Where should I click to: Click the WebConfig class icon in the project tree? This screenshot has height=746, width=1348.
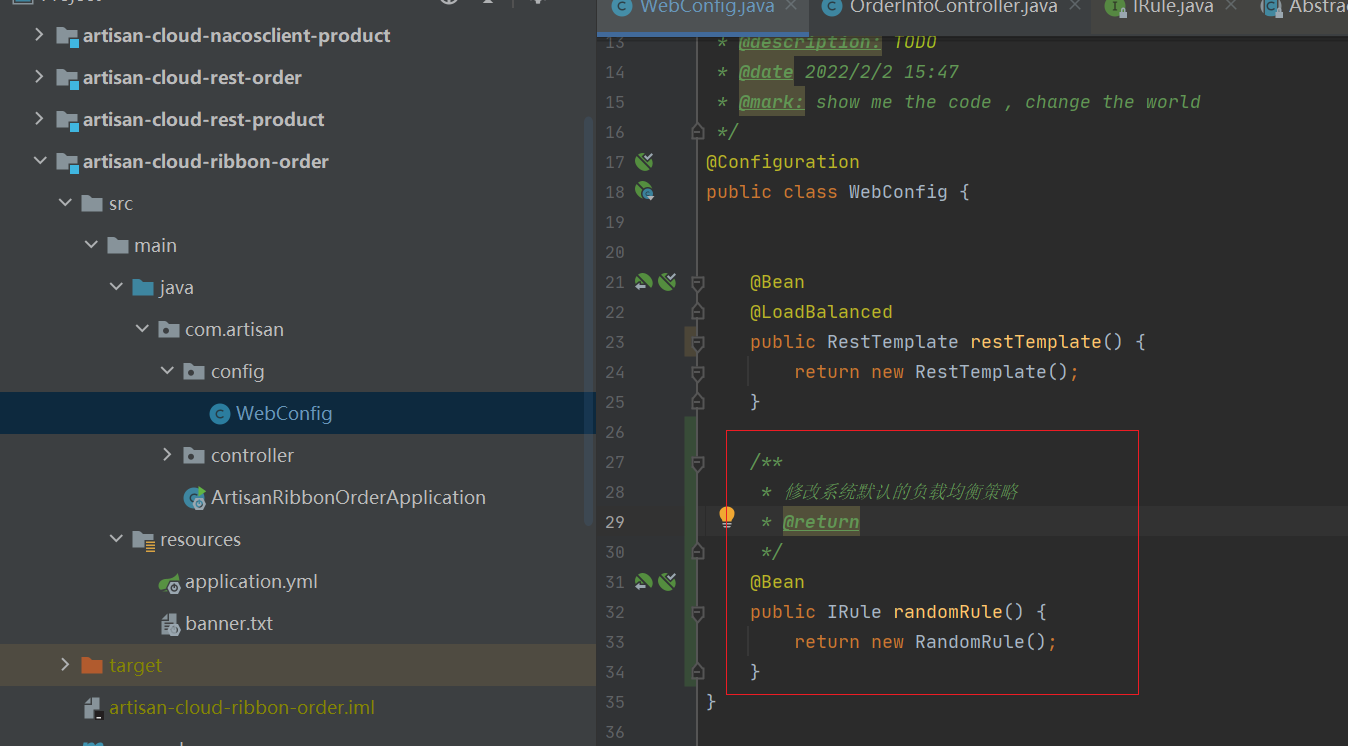(x=219, y=413)
